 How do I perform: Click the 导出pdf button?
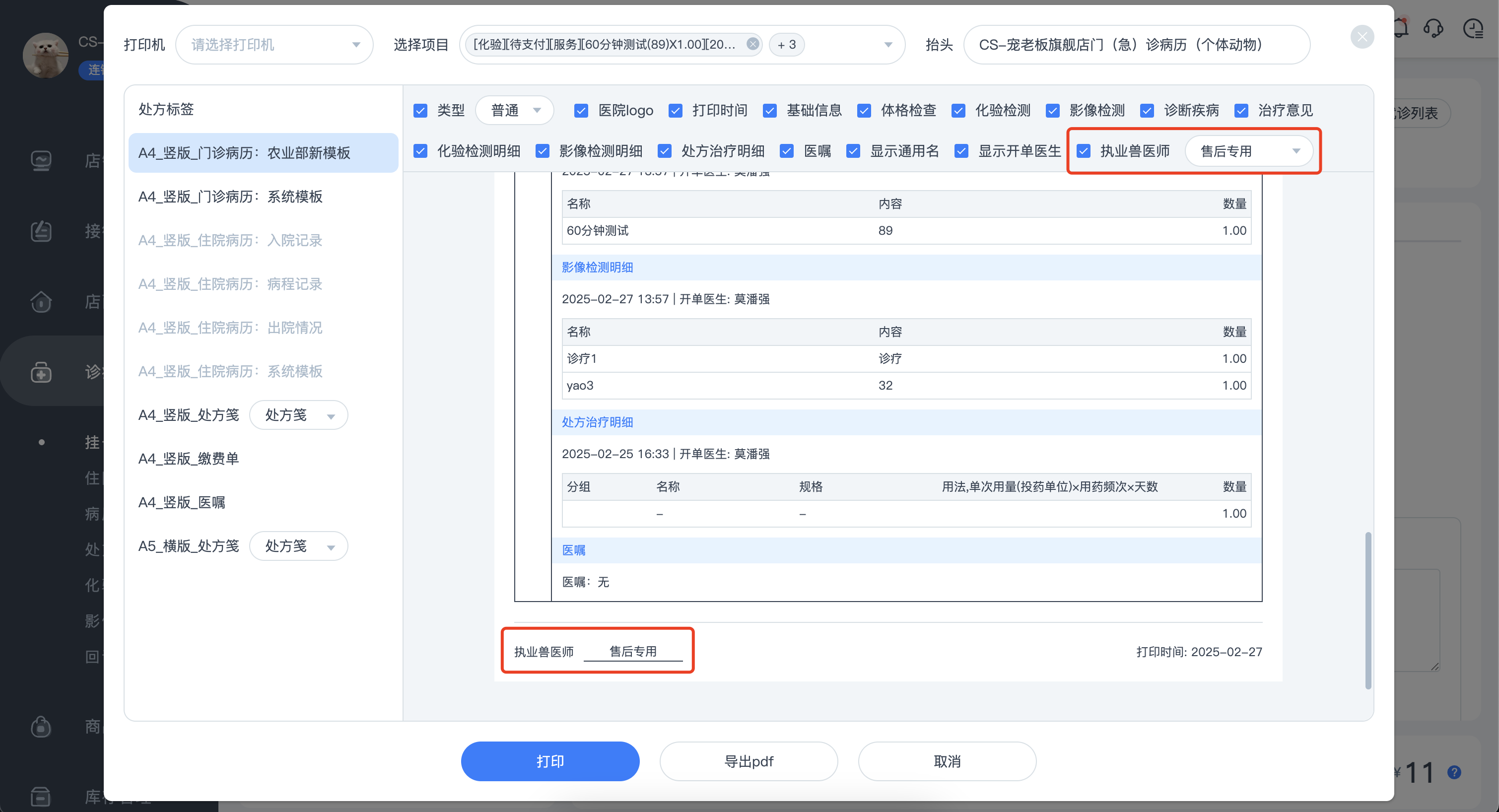pos(749,761)
